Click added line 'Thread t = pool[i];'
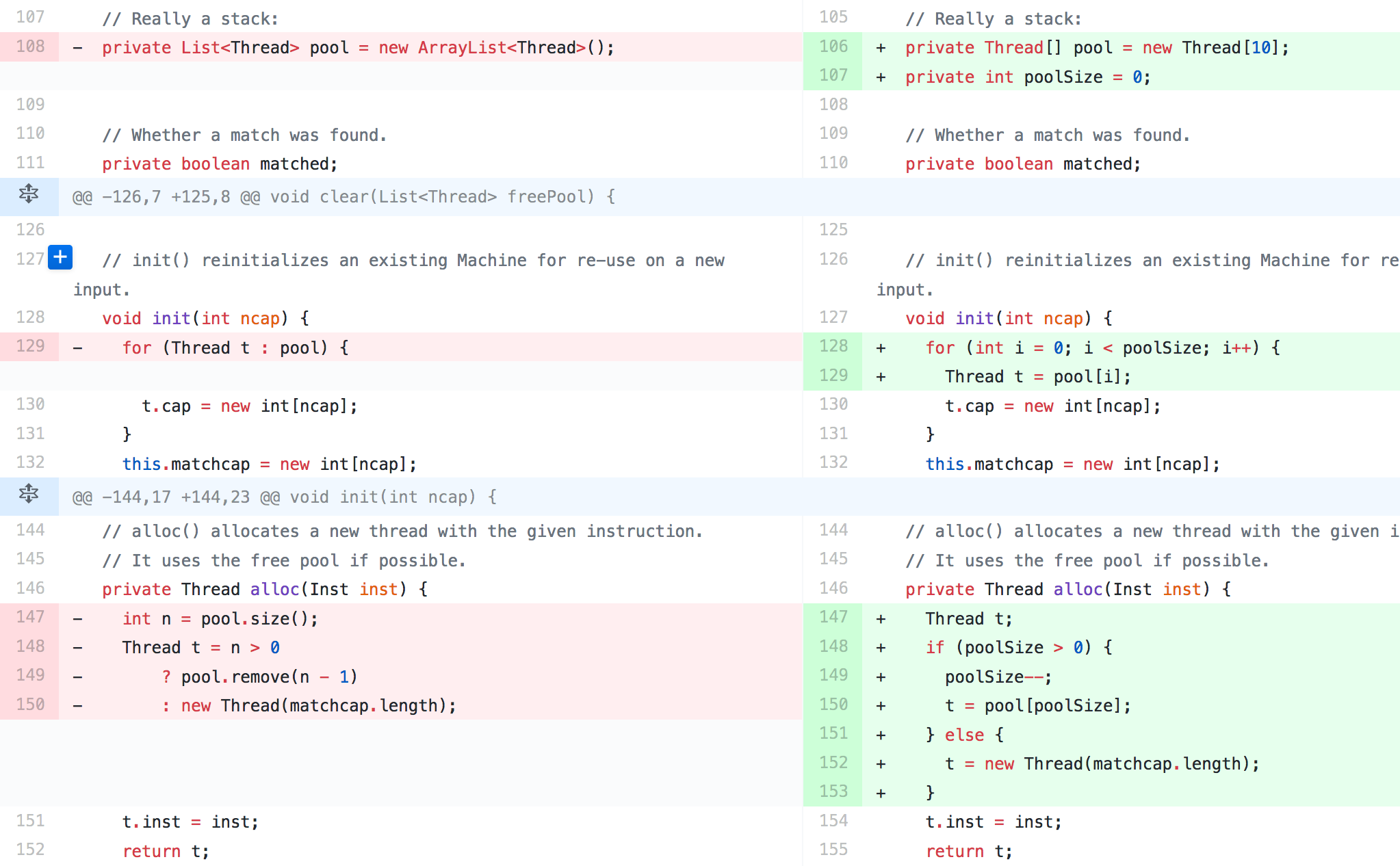The height and width of the screenshot is (866, 1400). 1037,377
